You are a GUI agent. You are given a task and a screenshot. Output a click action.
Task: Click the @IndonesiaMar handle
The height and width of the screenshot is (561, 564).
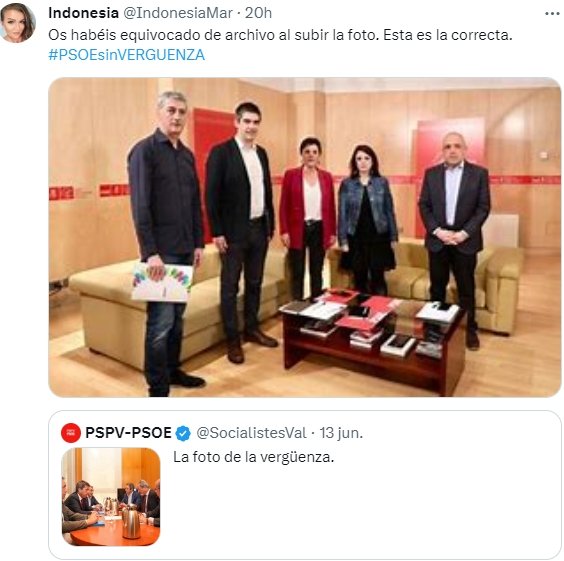[x=178, y=13]
